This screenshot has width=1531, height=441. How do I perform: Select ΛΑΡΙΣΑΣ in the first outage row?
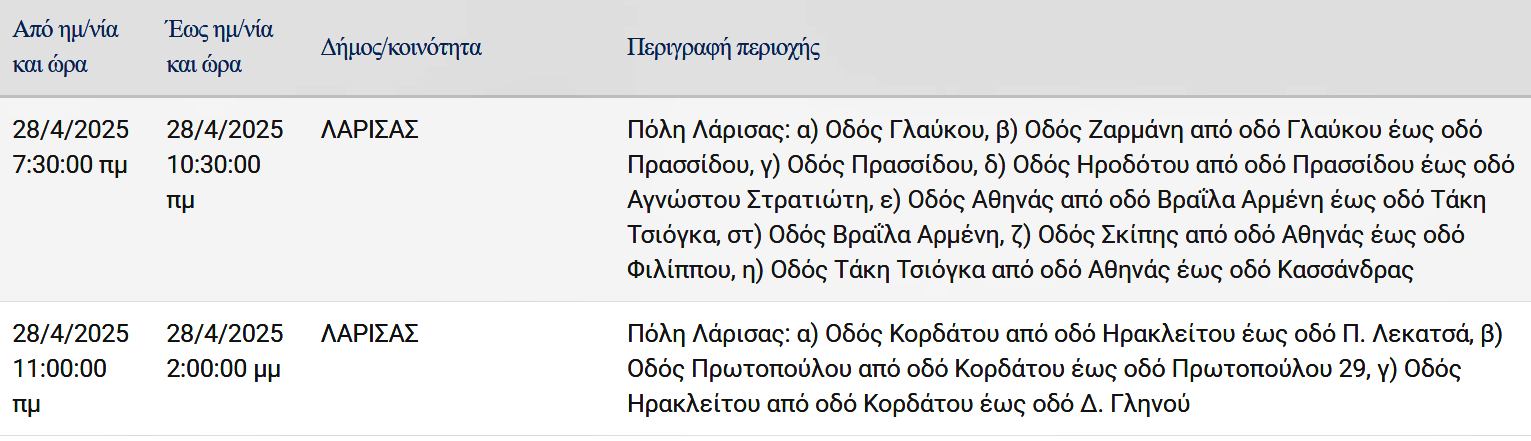click(369, 130)
